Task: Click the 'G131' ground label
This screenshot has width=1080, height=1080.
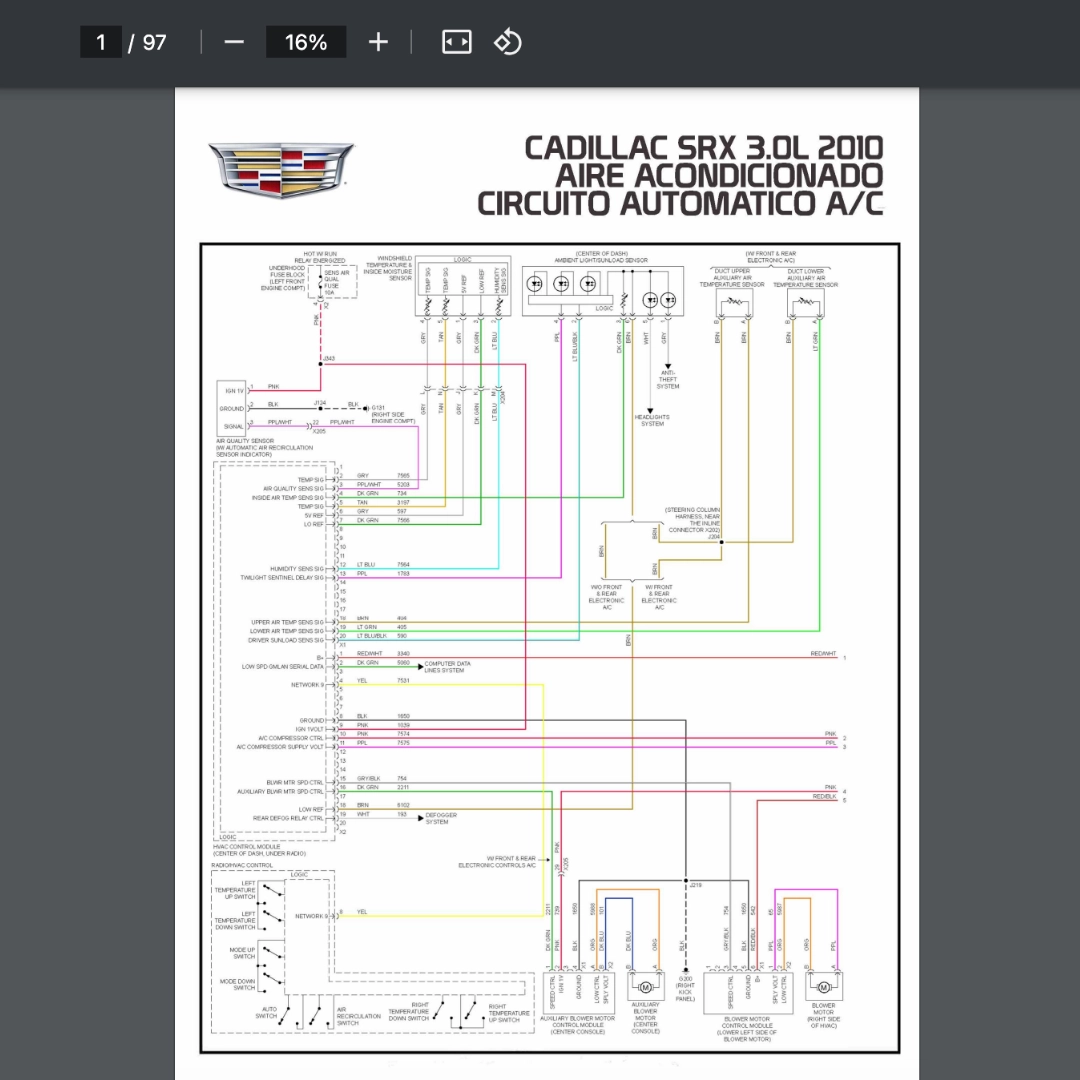Action: click(x=377, y=408)
